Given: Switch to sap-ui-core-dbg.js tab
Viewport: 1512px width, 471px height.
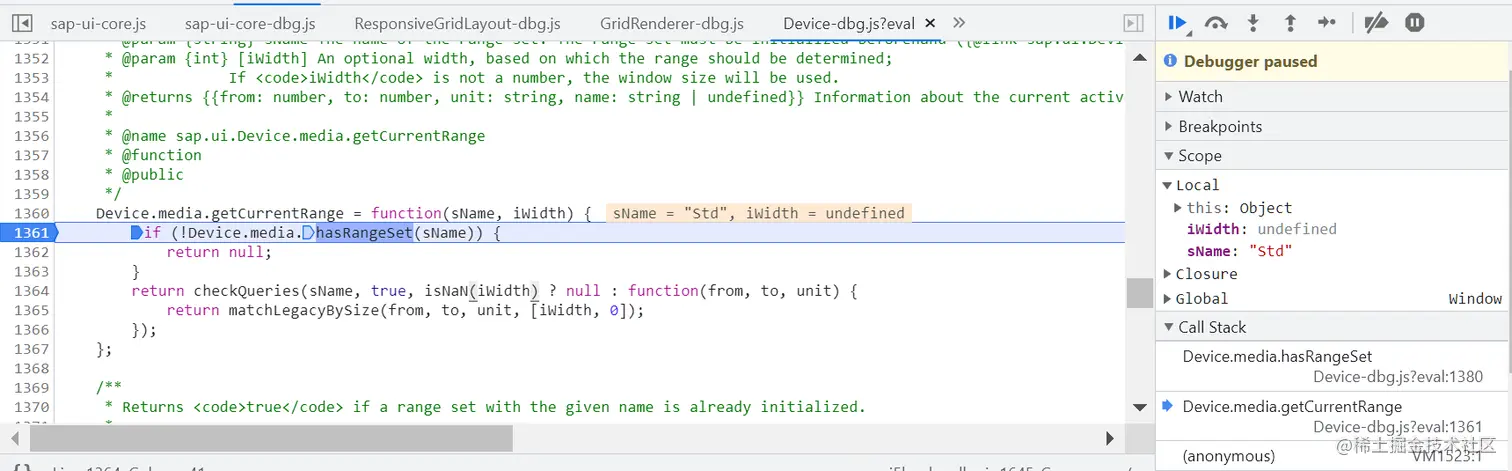Looking at the screenshot, I should (x=251, y=22).
